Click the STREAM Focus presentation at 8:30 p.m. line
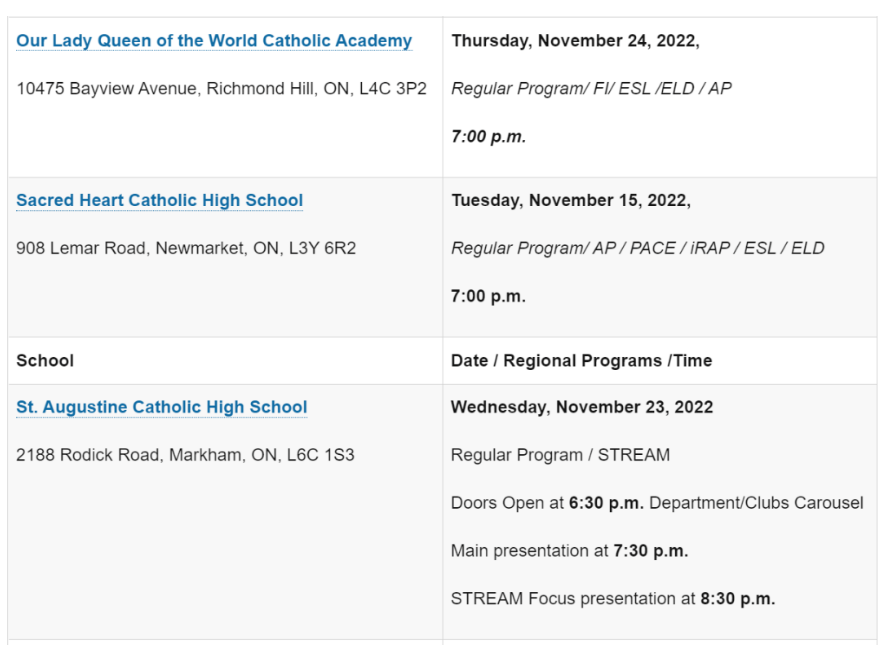Image resolution: width=891 pixels, height=651 pixels. (x=612, y=599)
